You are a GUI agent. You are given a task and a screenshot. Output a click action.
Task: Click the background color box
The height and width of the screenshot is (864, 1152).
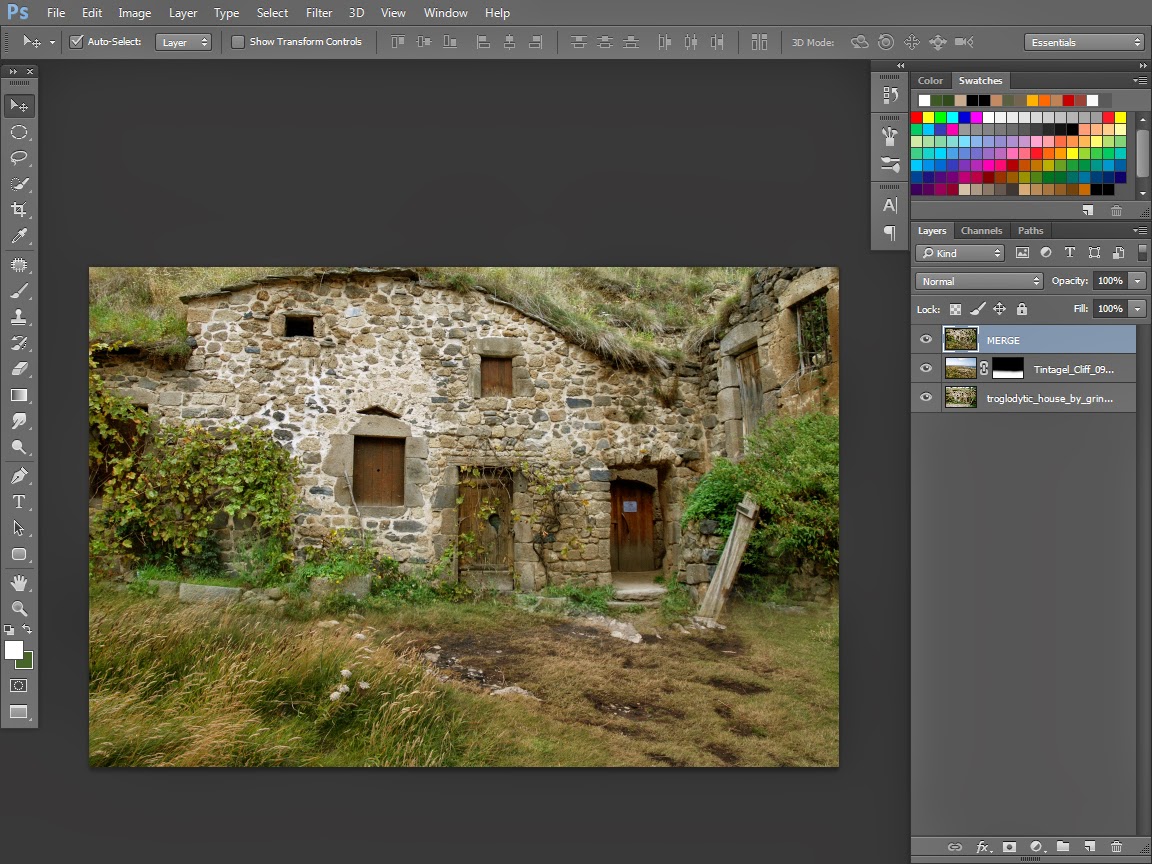click(x=26, y=663)
